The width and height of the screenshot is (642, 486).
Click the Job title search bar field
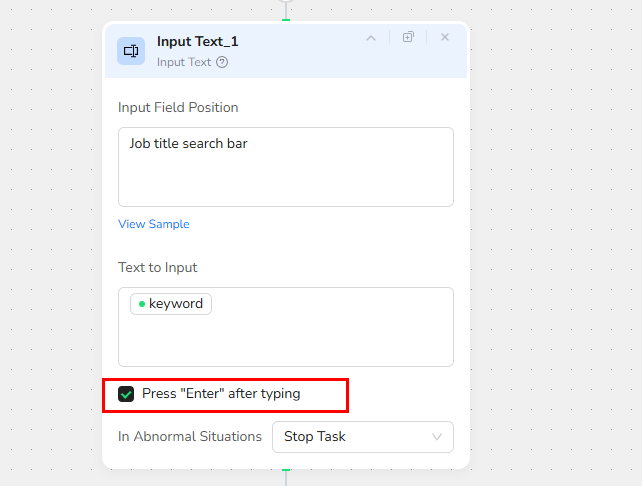(x=286, y=166)
